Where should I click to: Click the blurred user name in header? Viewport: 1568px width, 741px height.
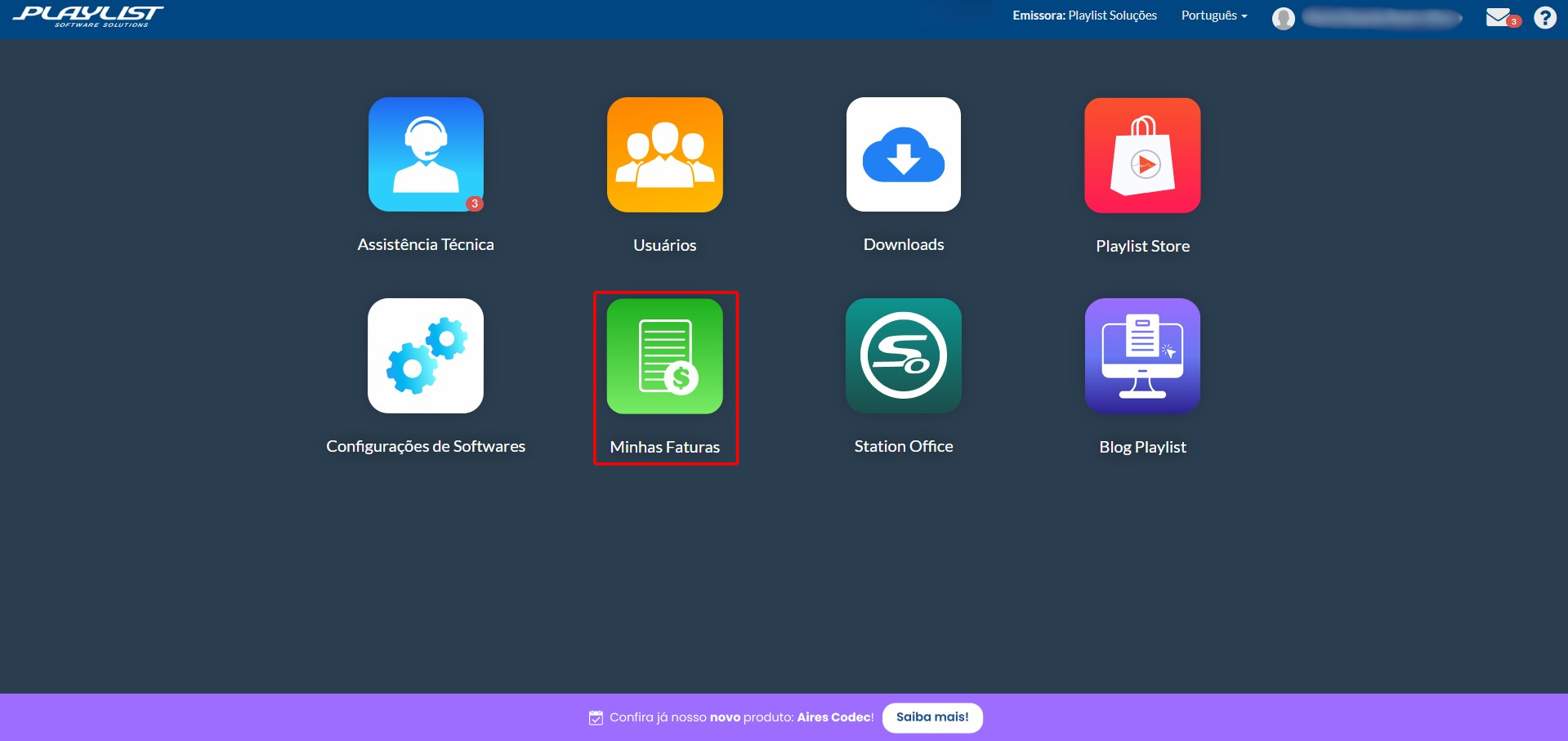click(x=1383, y=18)
